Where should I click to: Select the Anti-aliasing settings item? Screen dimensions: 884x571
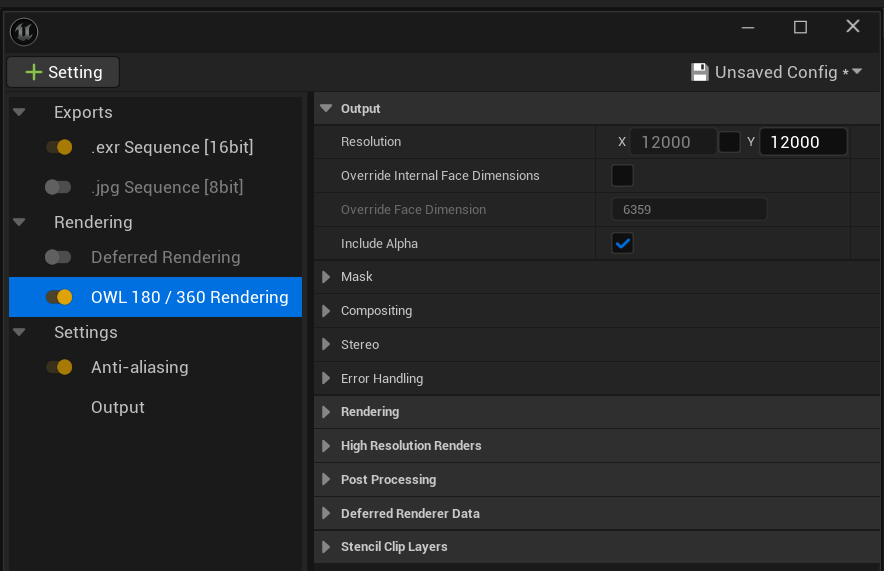(140, 367)
